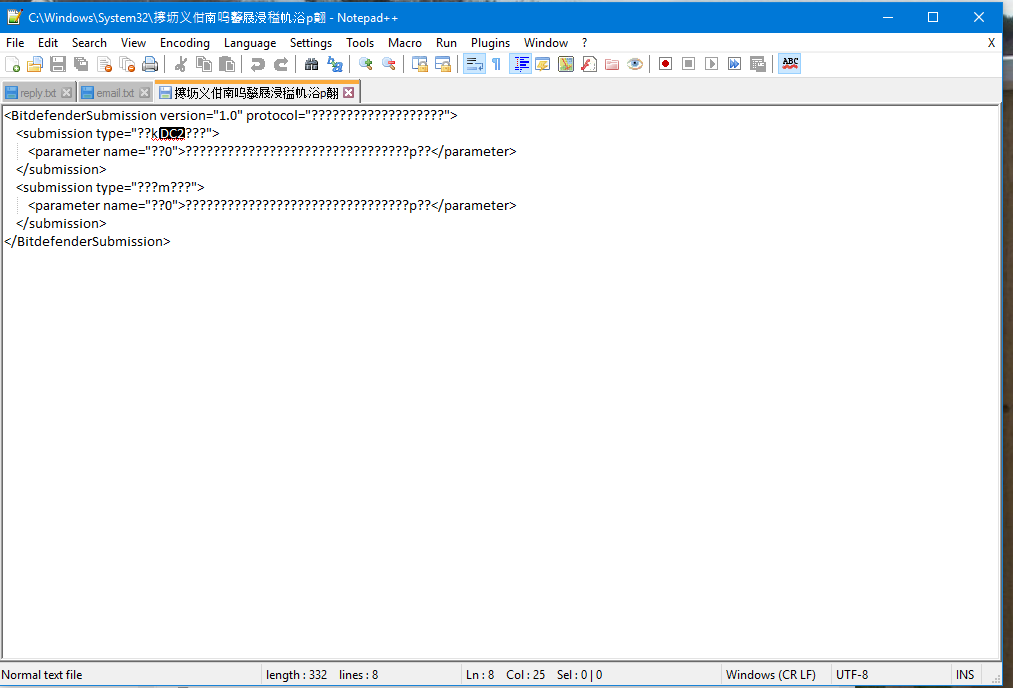Save the current file using toolbar

coord(58,64)
